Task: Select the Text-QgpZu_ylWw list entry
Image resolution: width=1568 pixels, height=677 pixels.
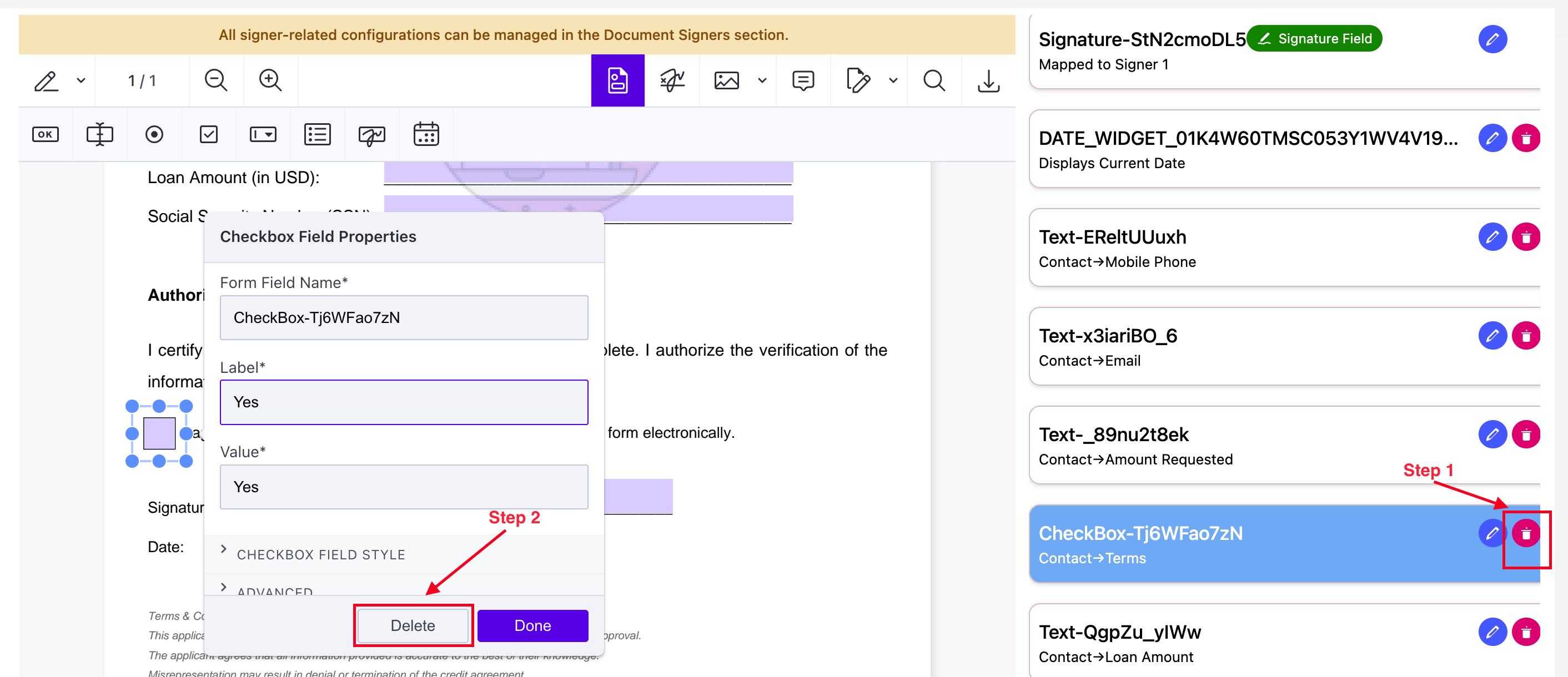Action: click(x=1284, y=641)
